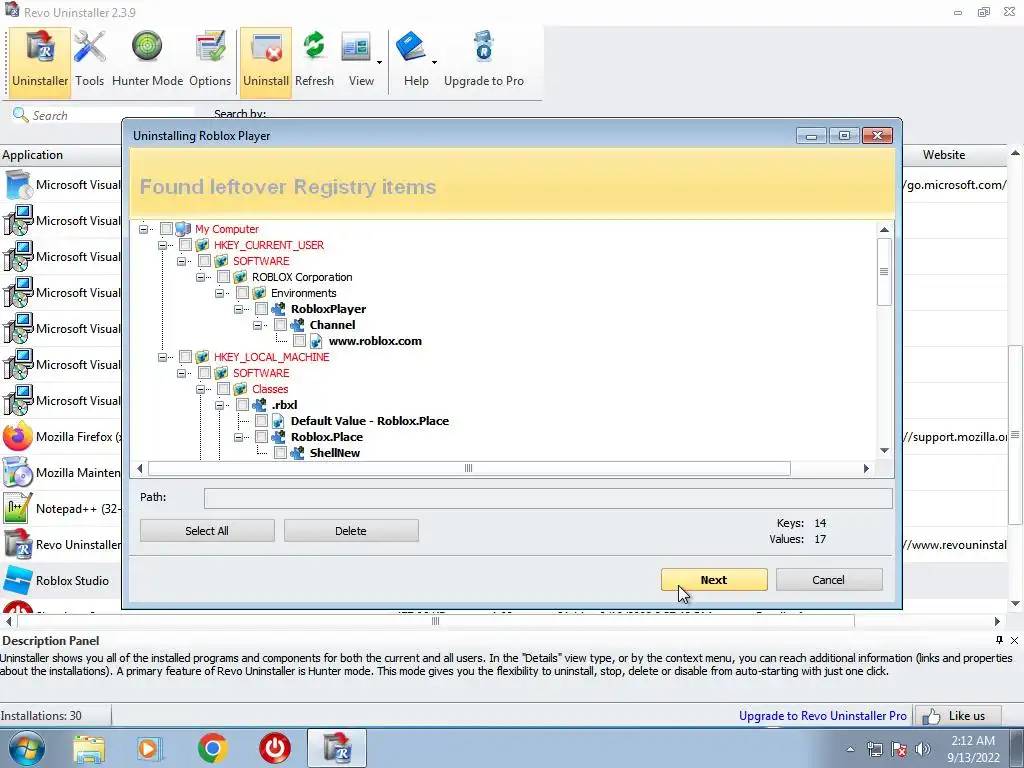Collapse the ROBLOX Corporation tree node
1024x768 pixels.
pyautogui.click(x=200, y=277)
